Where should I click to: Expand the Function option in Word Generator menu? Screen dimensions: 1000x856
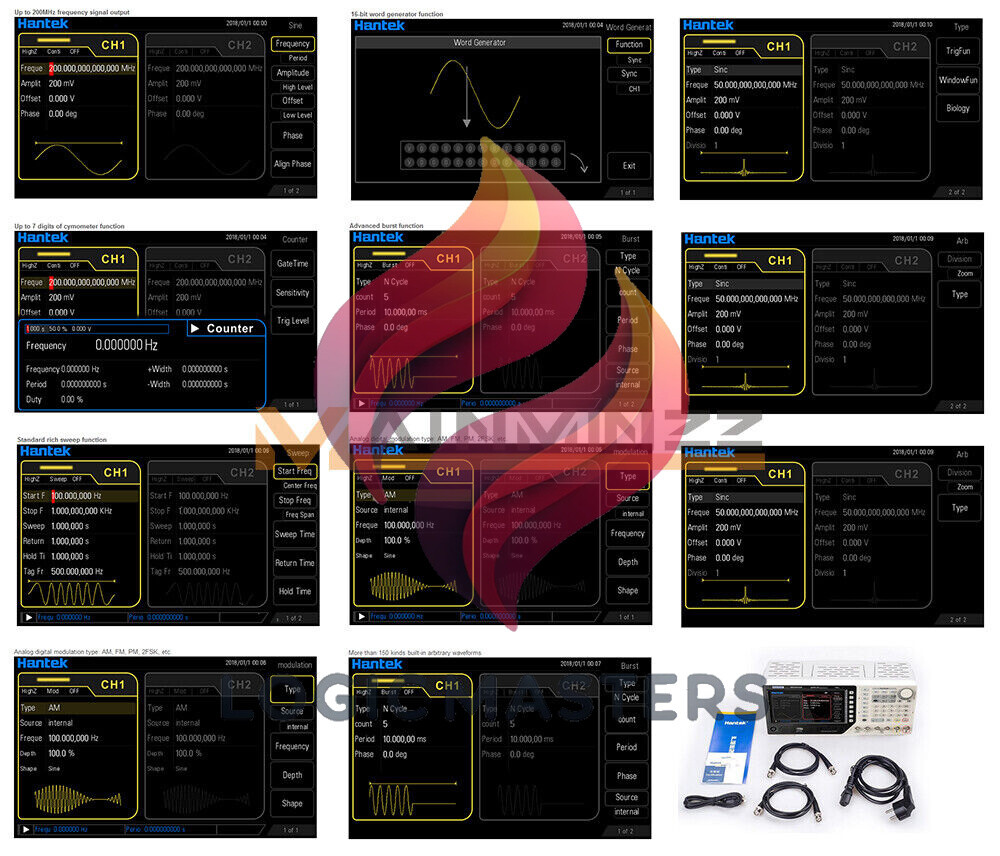coord(629,44)
